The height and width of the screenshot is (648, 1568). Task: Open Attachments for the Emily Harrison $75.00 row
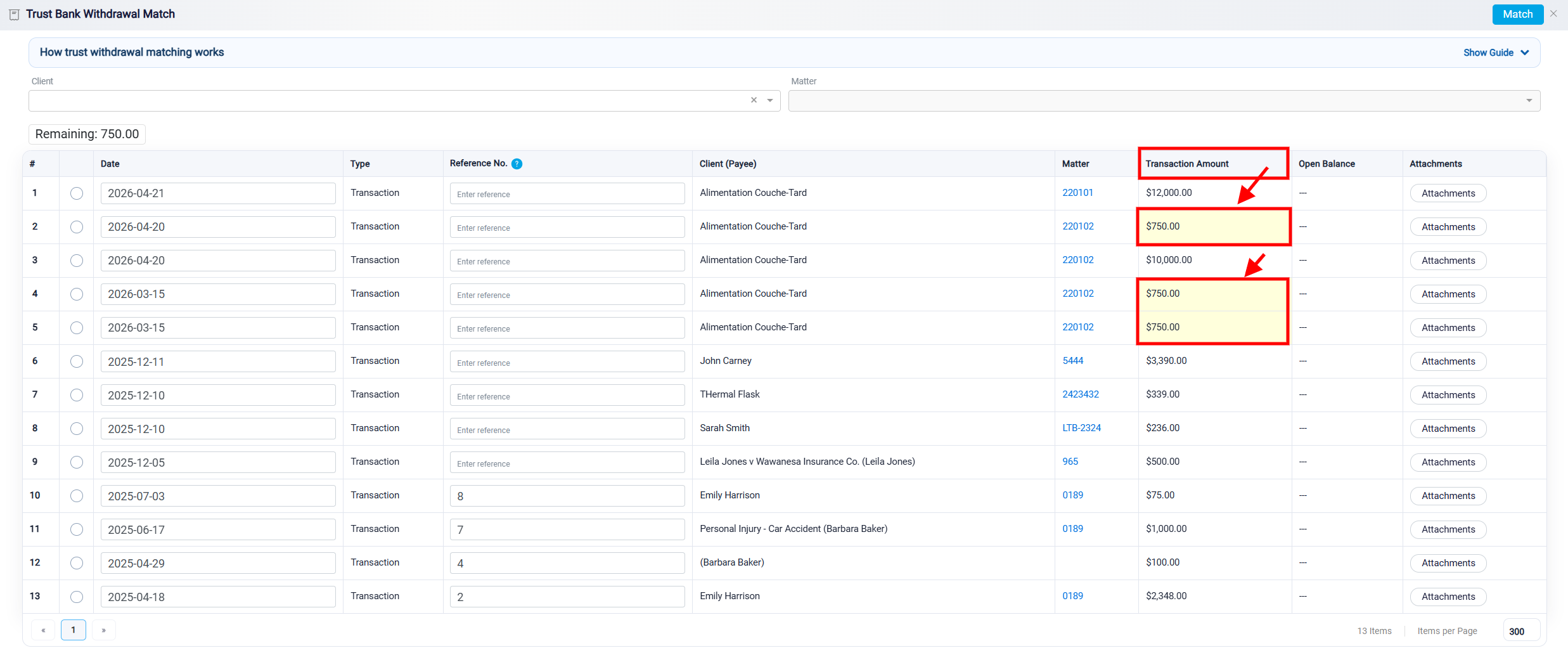coord(1448,496)
